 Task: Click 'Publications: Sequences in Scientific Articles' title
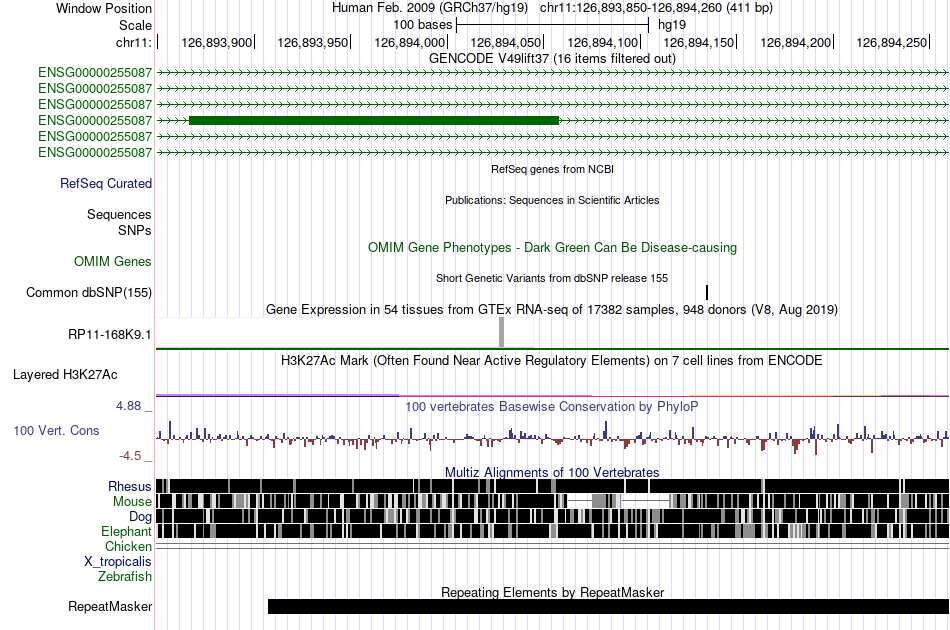(552, 200)
